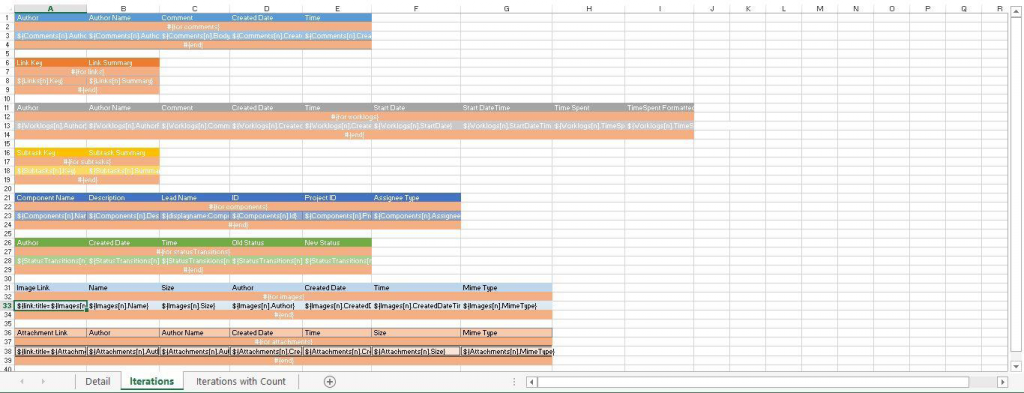Open the Iterations with Count sheet tab
The width and height of the screenshot is (1024, 393).
[241, 382]
